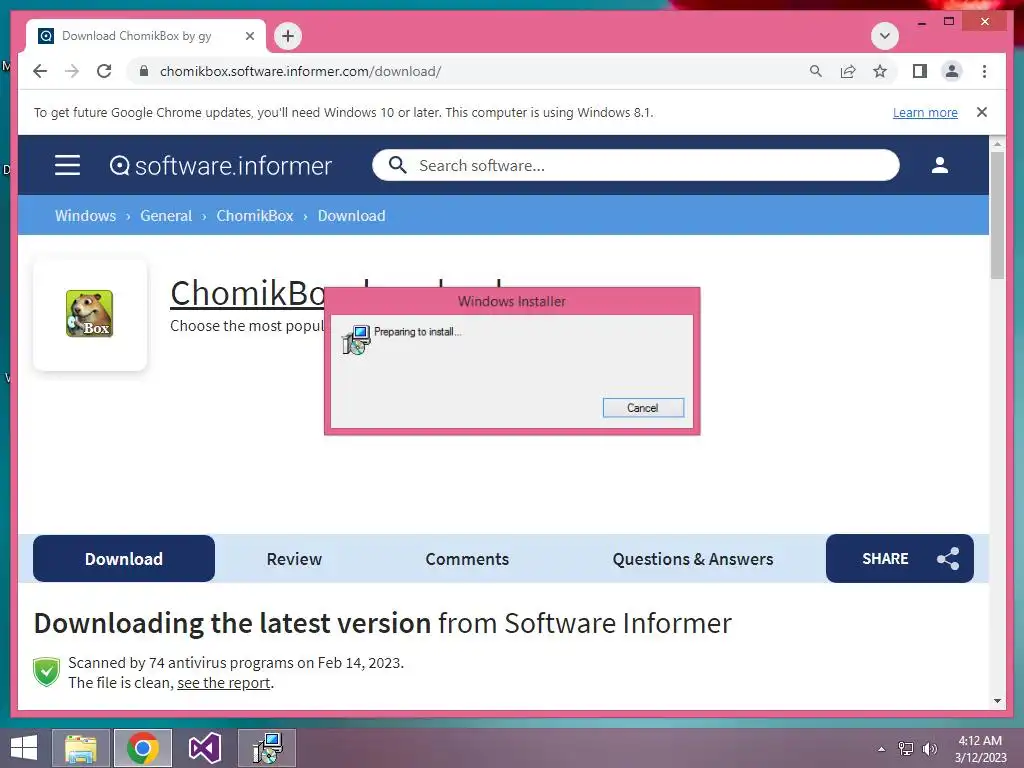1024x768 pixels.
Task: Go to the Windows breadcrumb
Action: pyautogui.click(x=86, y=216)
